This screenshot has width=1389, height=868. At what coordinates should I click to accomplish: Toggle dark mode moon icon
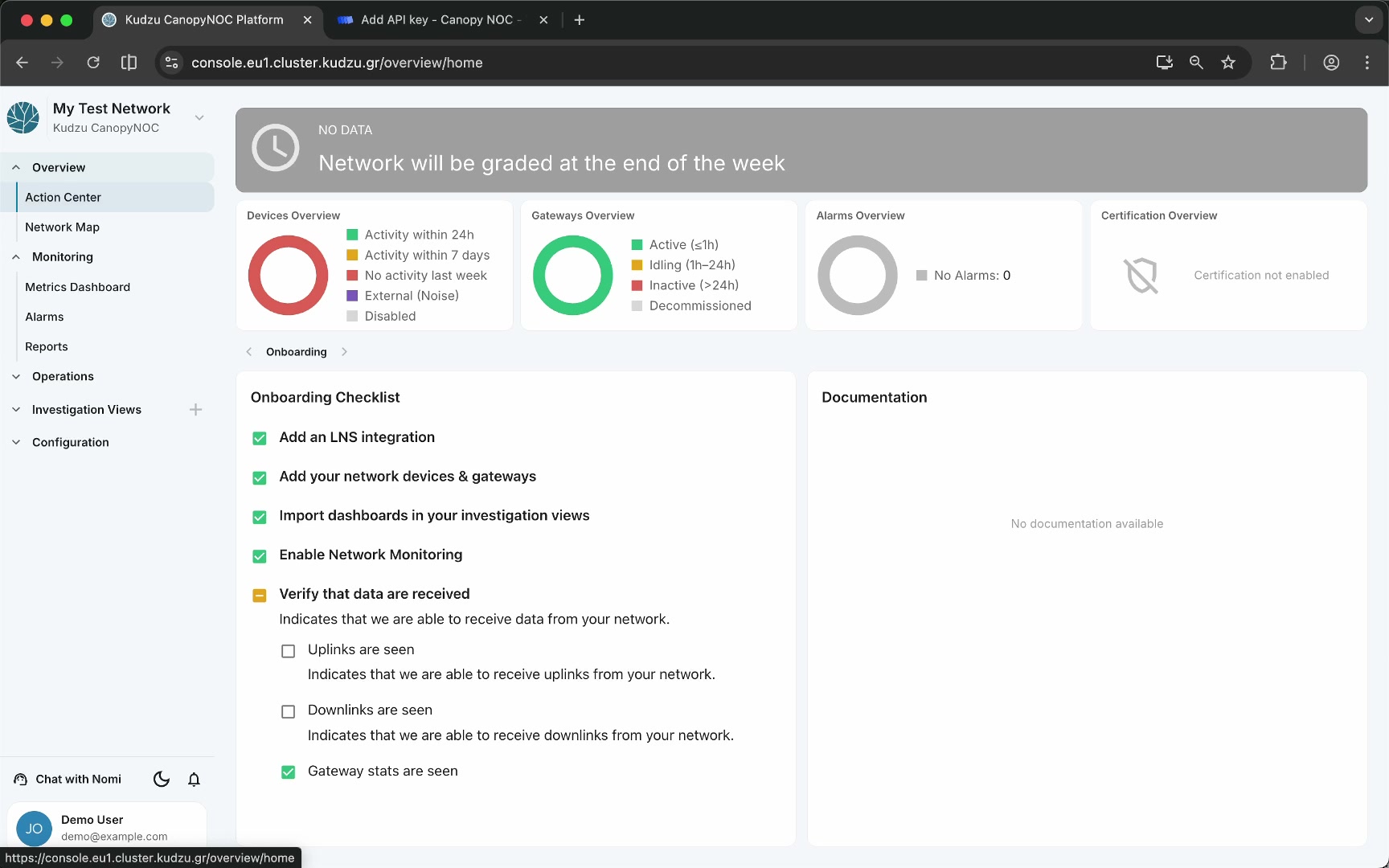tap(162, 779)
